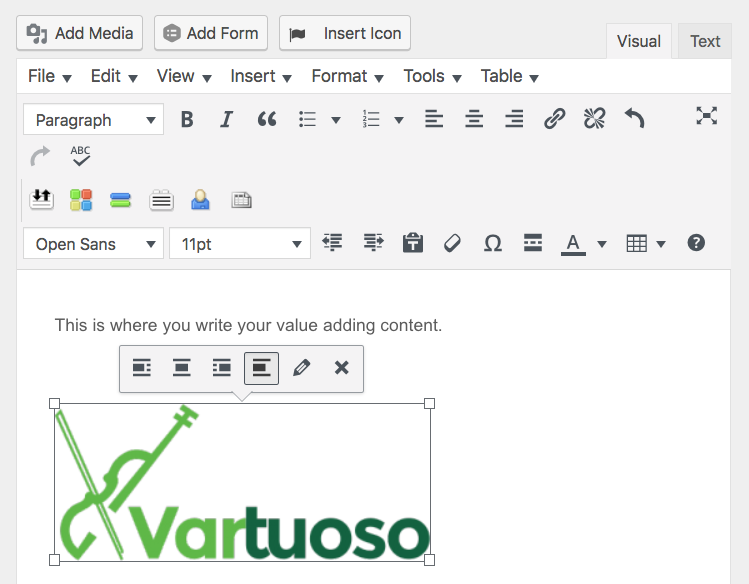This screenshot has width=749, height=584.
Task: Click the redo arrow icon
Action: point(40,156)
